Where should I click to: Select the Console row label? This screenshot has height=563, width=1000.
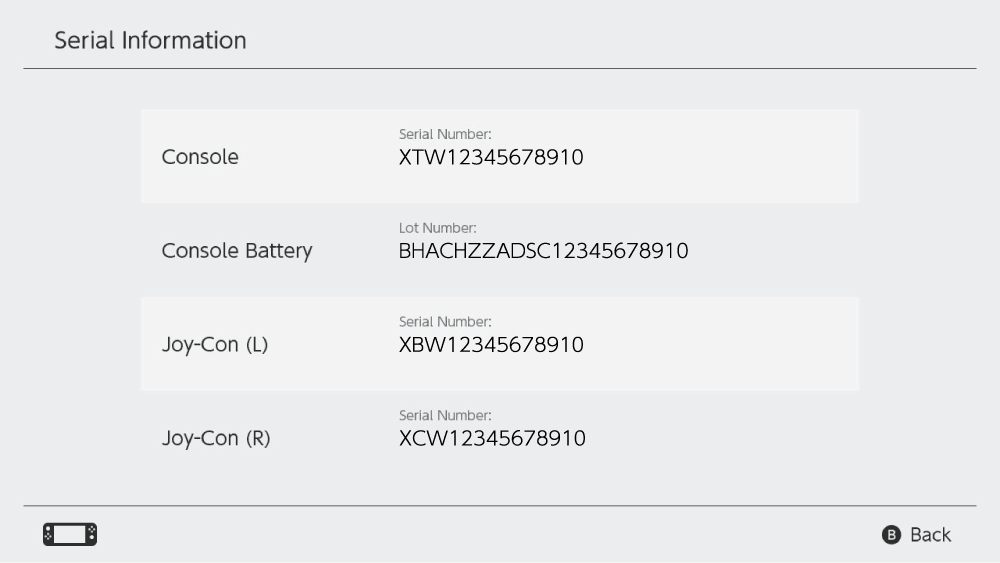[x=200, y=157]
